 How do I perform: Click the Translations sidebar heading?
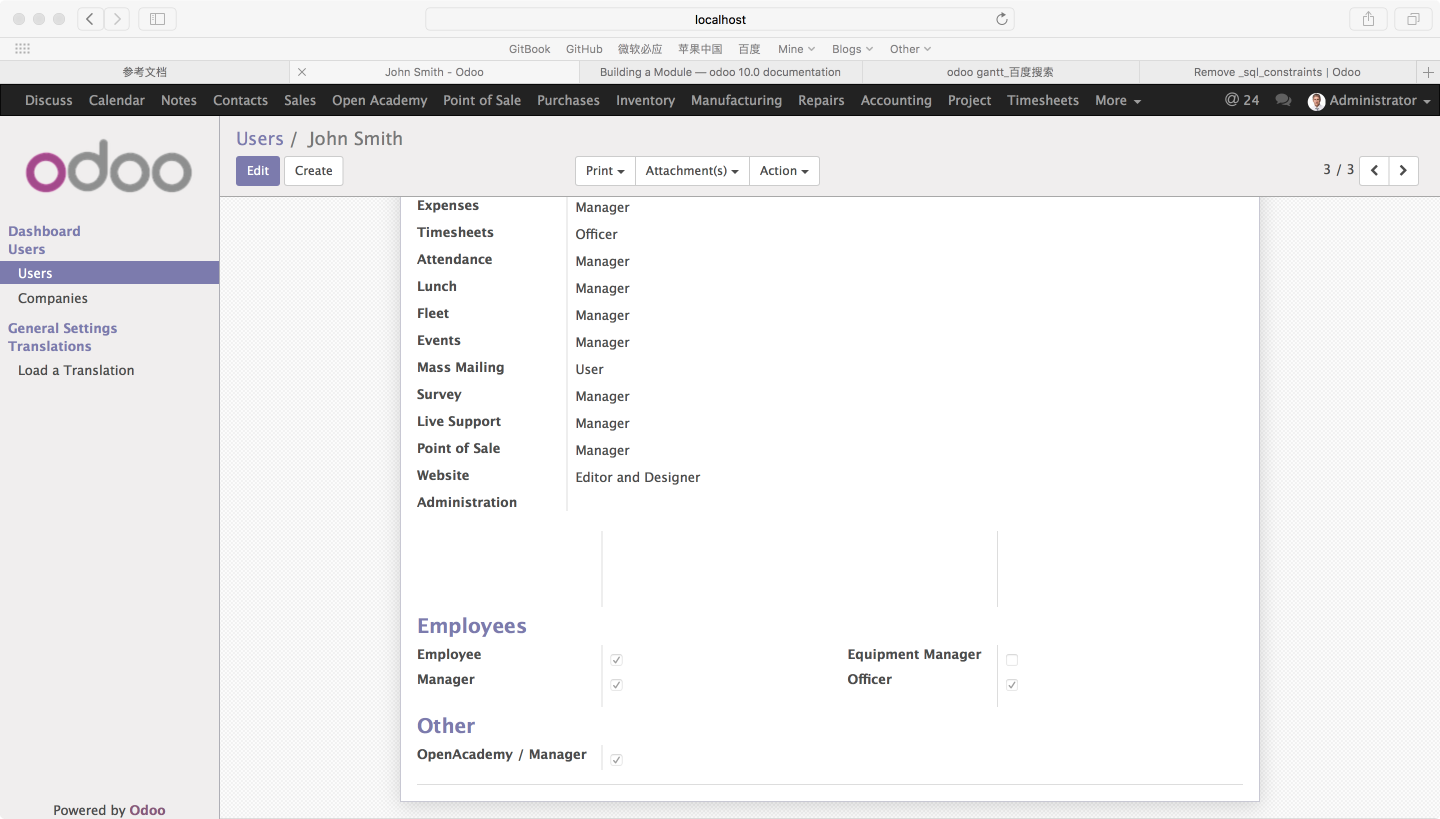(x=50, y=346)
